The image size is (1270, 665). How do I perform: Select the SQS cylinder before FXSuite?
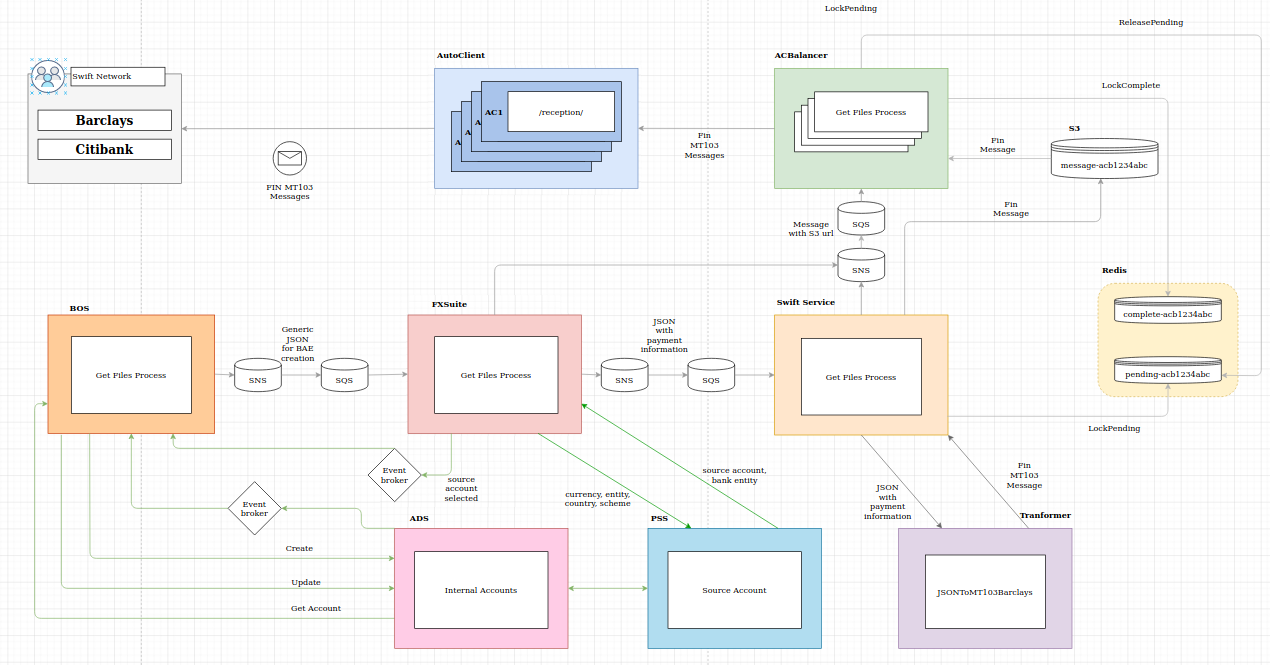coord(344,375)
